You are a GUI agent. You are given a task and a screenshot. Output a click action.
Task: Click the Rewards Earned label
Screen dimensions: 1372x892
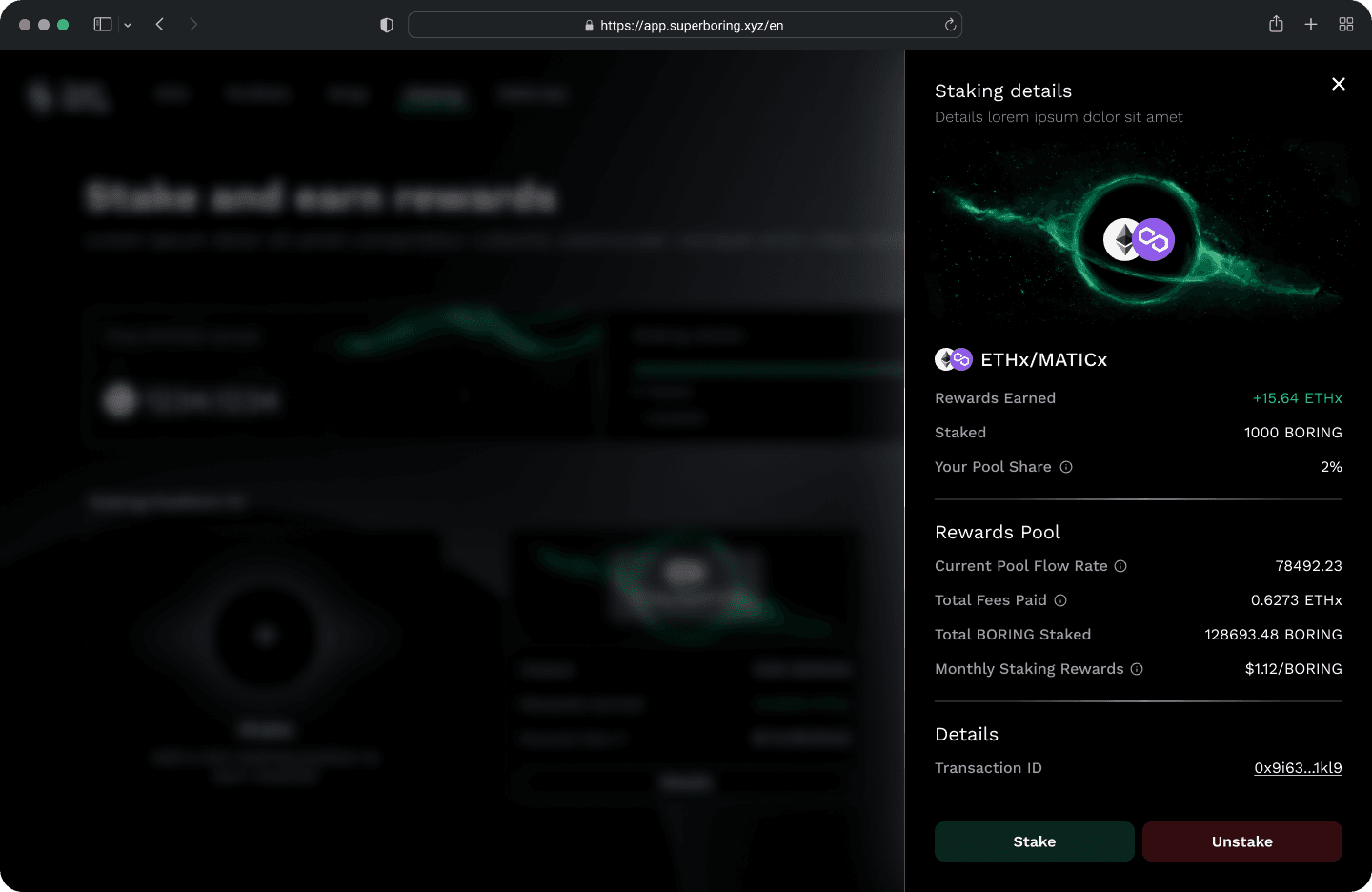tap(996, 398)
